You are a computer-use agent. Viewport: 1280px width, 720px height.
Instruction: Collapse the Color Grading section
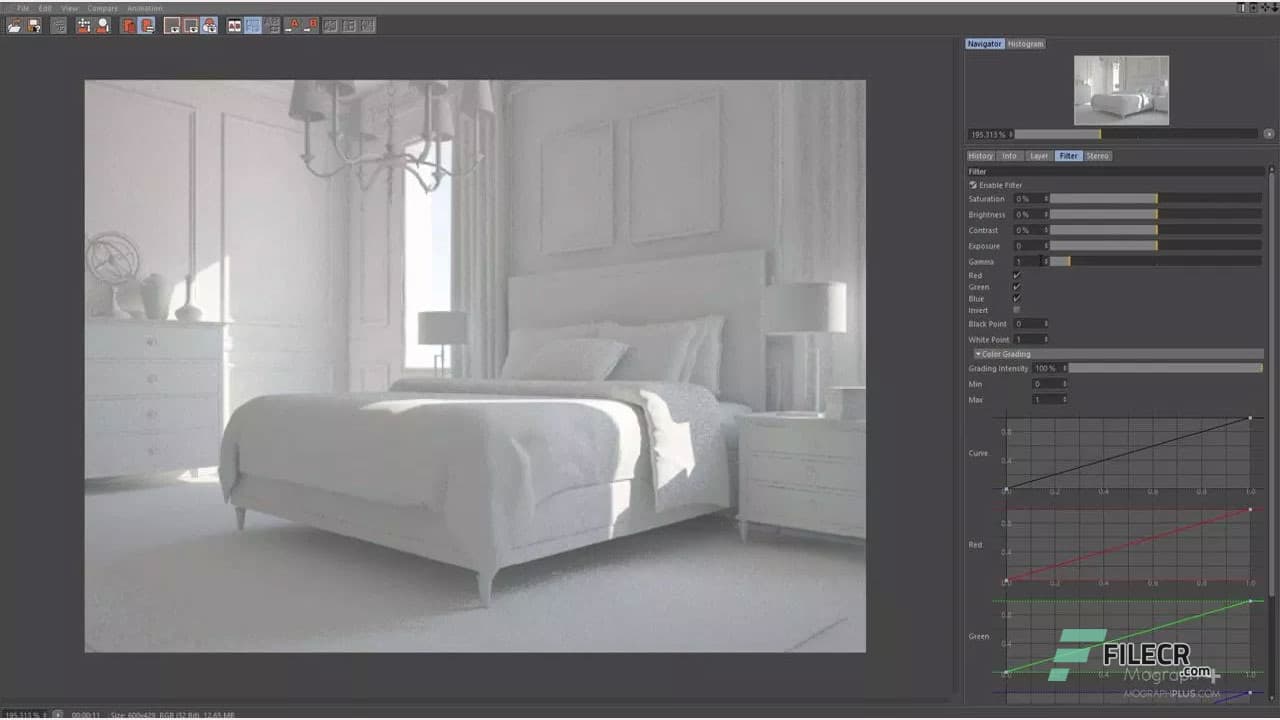click(978, 353)
